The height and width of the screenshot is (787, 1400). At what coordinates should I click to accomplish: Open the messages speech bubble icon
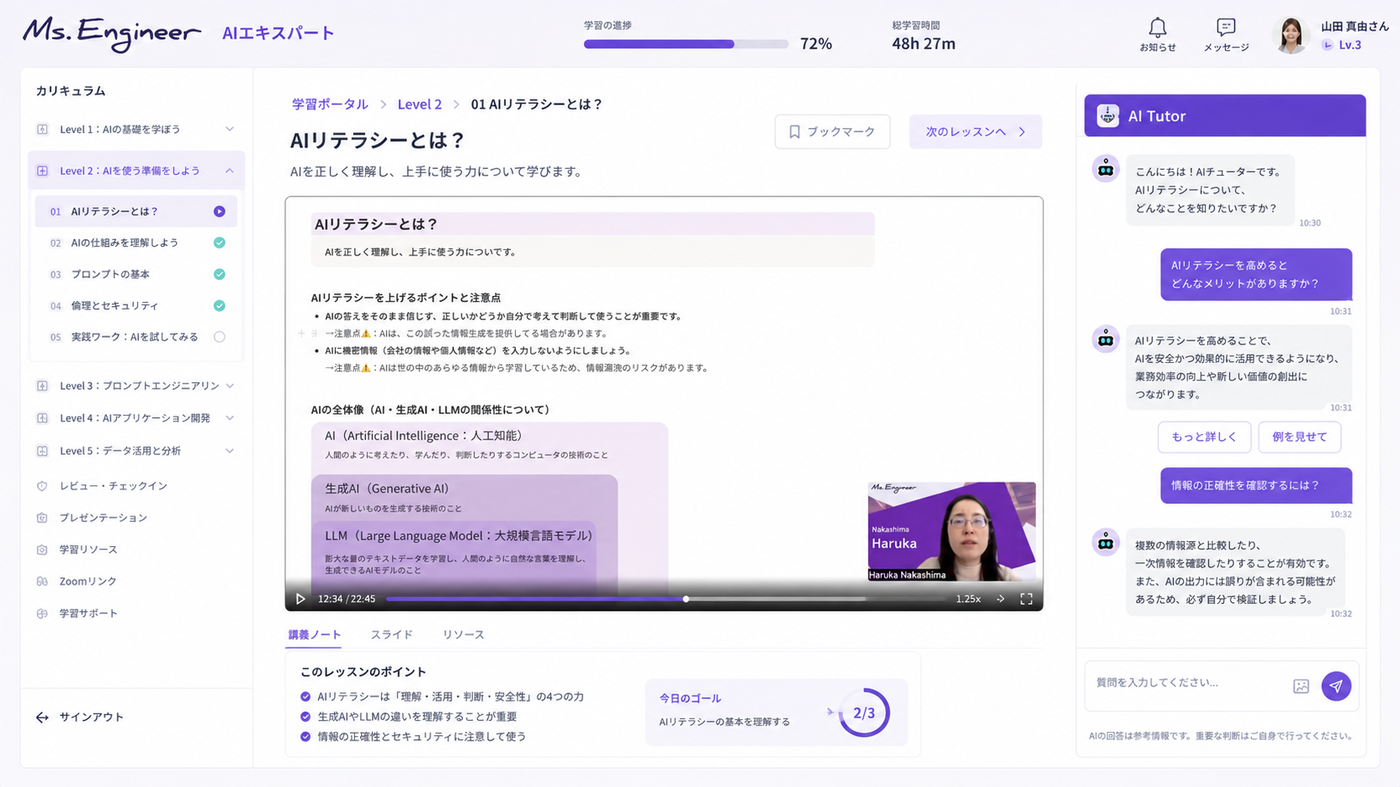click(x=1226, y=28)
